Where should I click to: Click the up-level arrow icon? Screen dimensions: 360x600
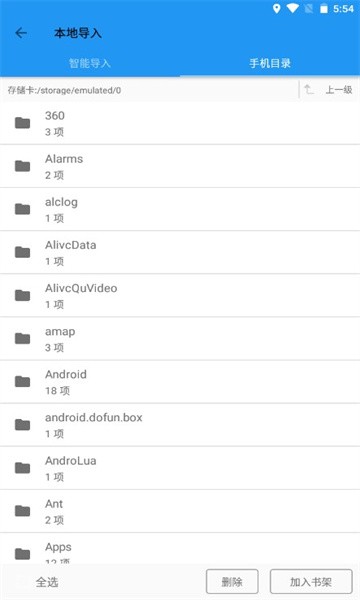click(309, 90)
